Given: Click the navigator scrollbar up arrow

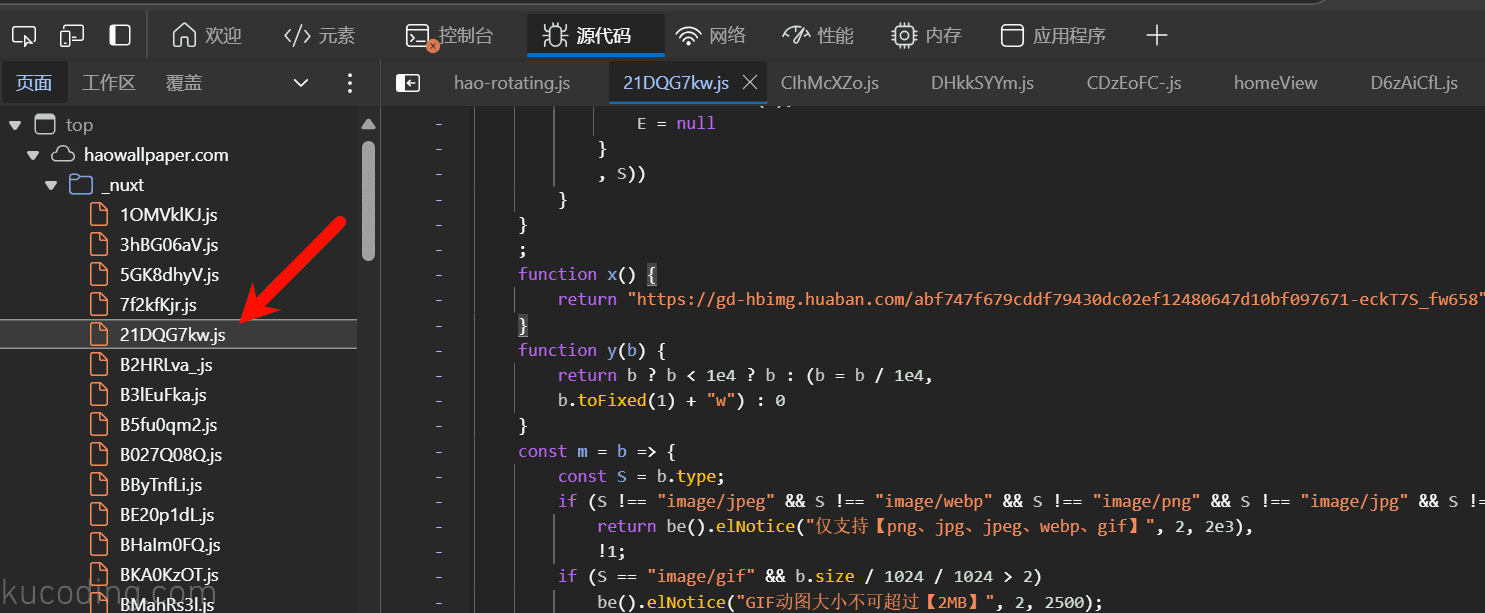Looking at the screenshot, I should coord(368,125).
